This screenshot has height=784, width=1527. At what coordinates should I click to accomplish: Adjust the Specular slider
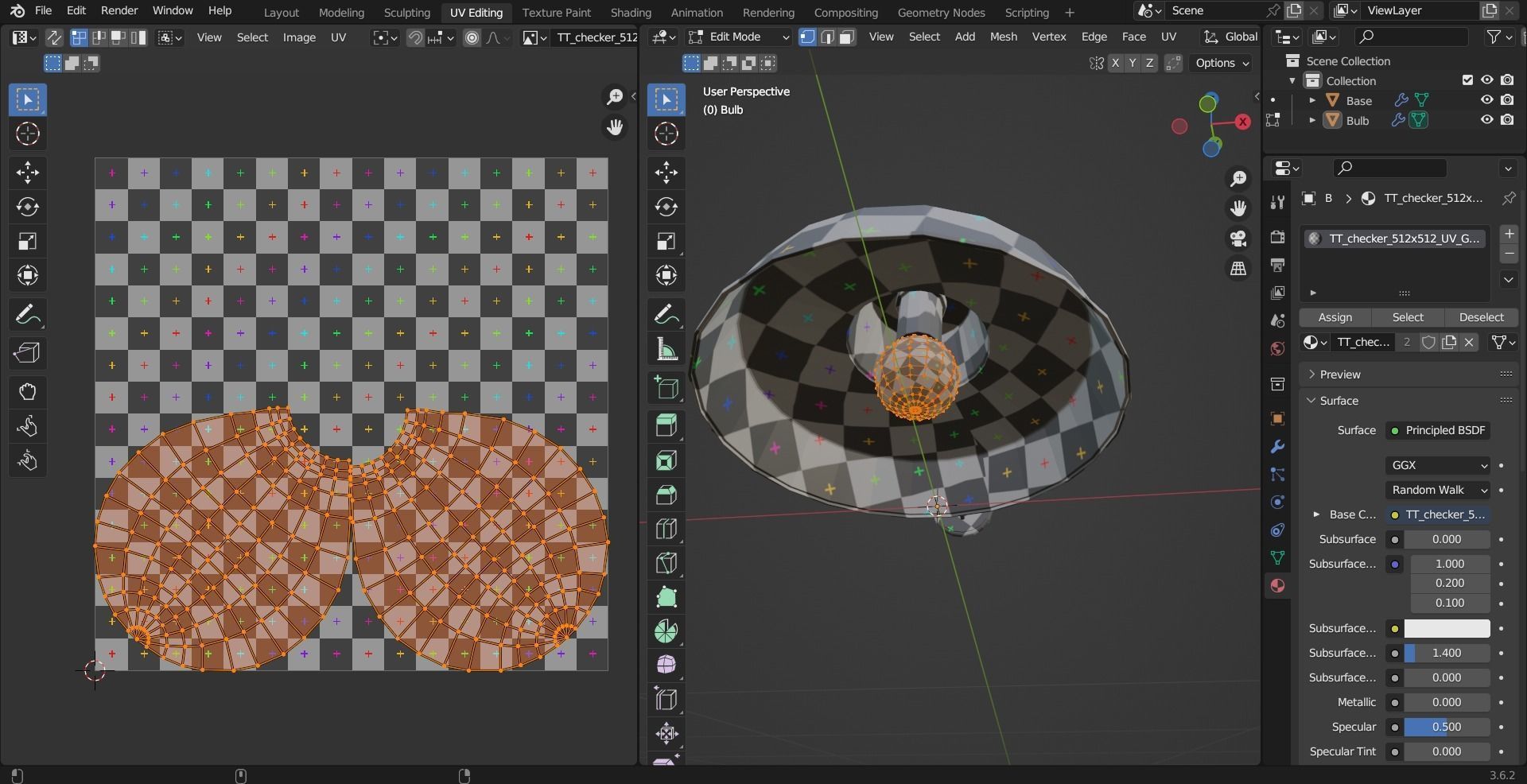tap(1447, 727)
